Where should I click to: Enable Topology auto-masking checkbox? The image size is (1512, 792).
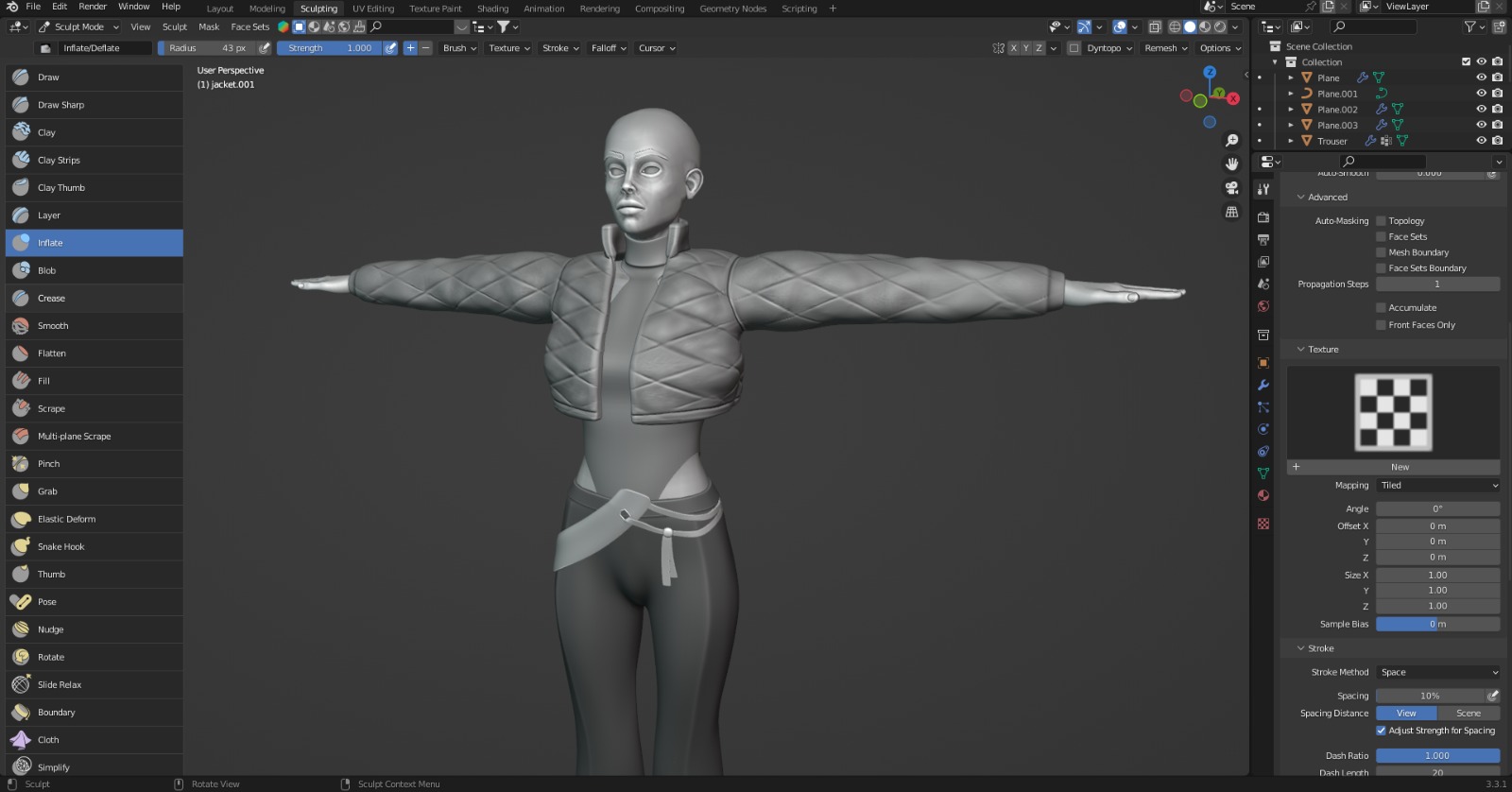(1381, 221)
